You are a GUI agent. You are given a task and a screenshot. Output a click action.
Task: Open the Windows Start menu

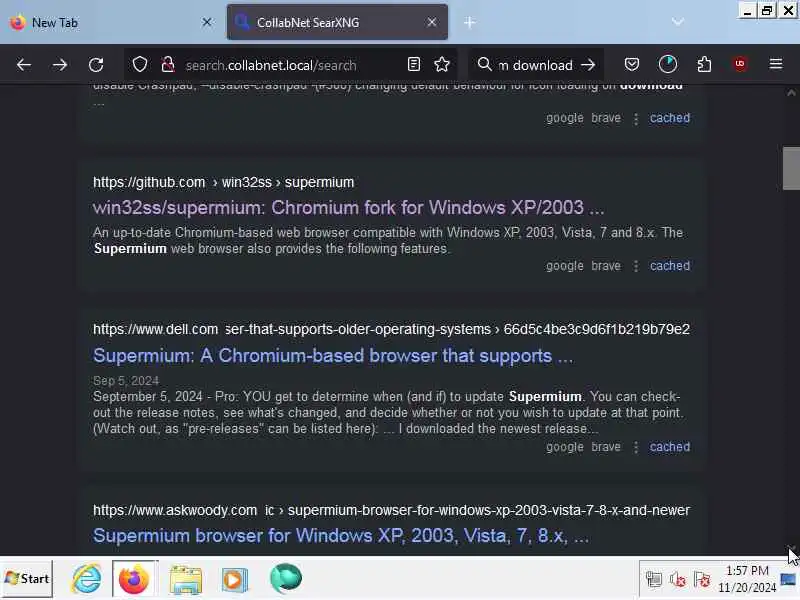point(27,579)
